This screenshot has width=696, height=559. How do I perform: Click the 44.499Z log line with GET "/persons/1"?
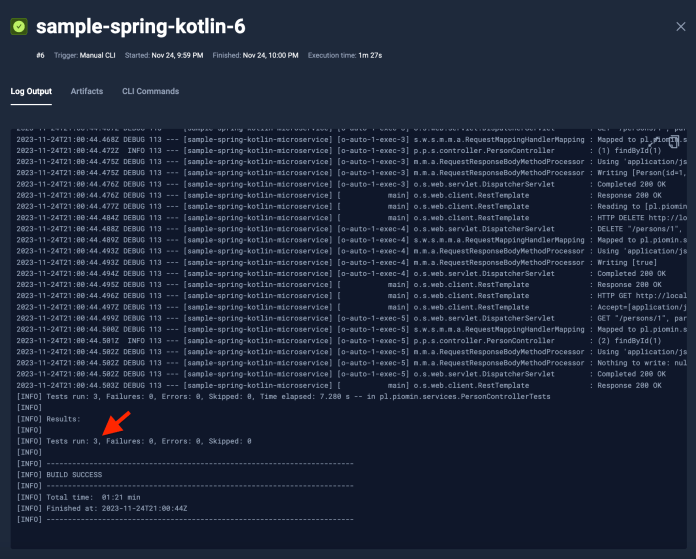point(352,318)
